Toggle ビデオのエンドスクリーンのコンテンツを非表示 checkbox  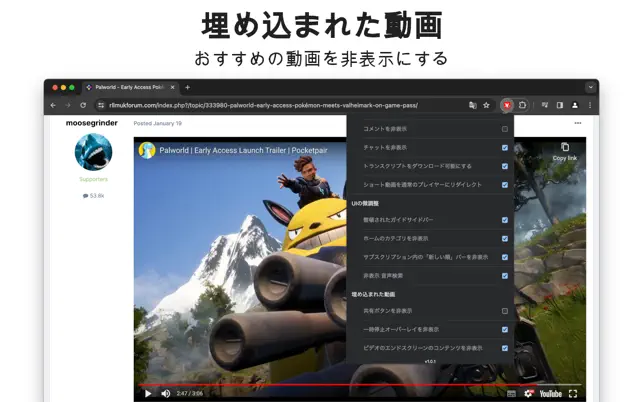click(x=505, y=348)
